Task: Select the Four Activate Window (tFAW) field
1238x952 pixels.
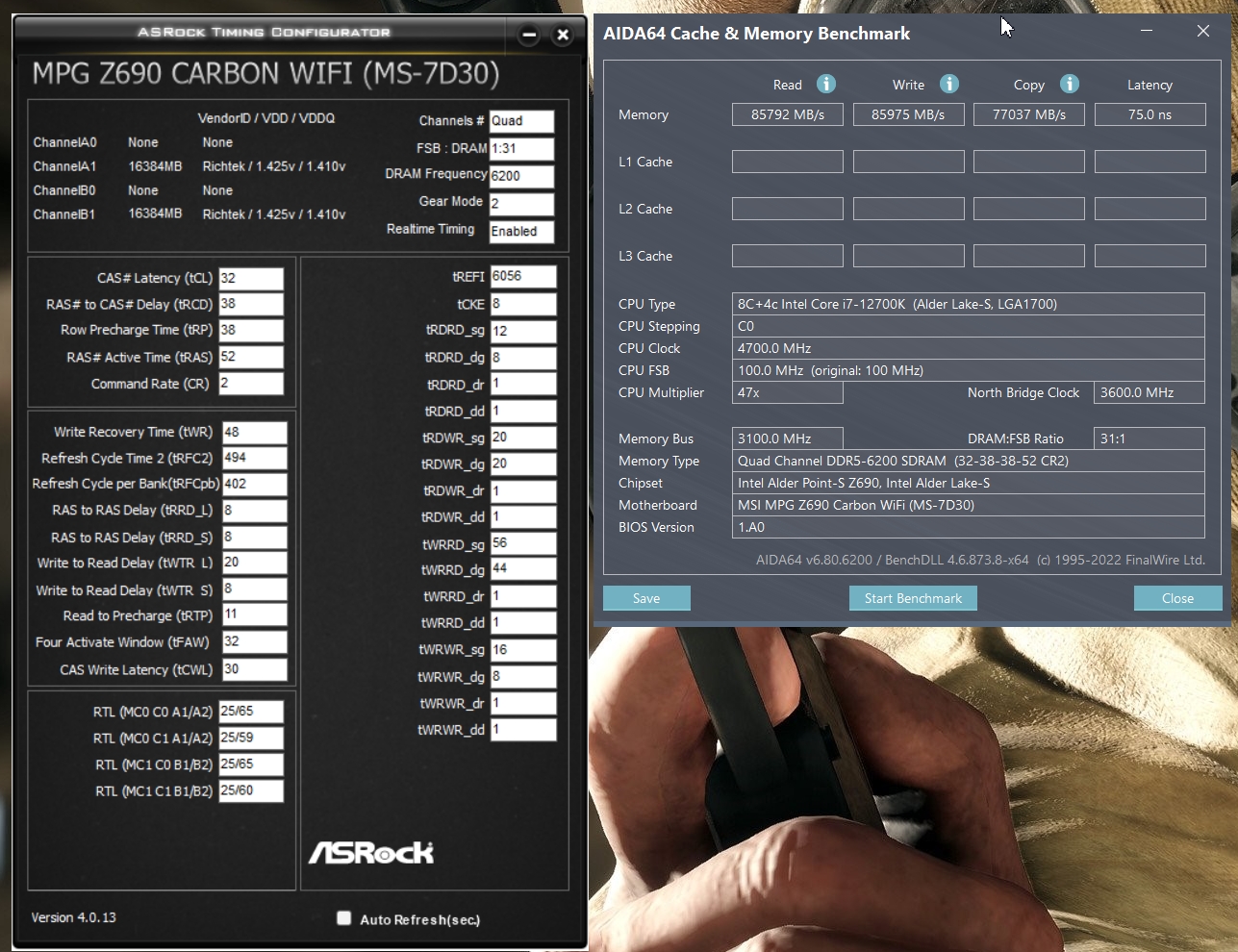Action: (255, 642)
